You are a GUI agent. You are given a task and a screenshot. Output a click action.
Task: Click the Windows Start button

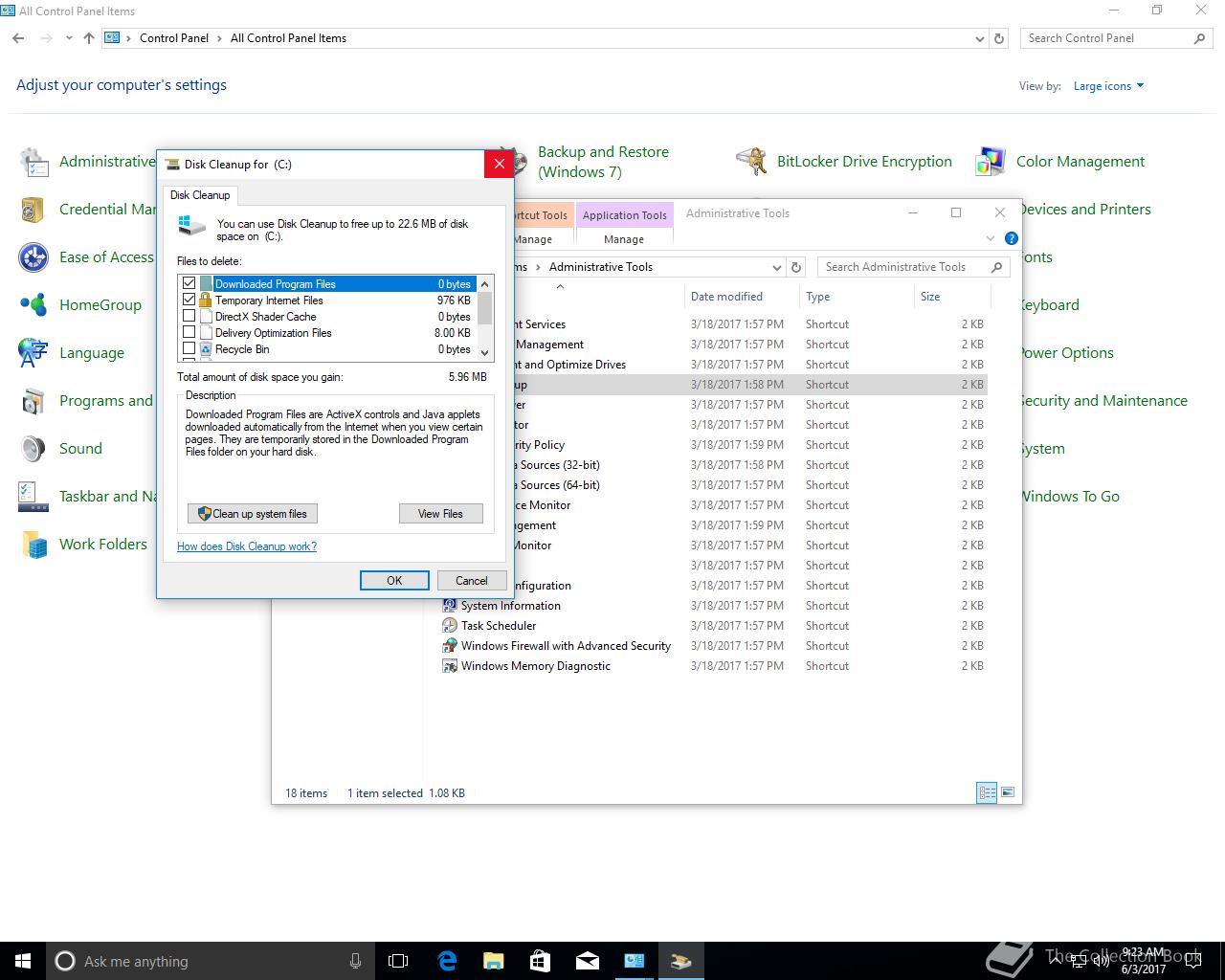point(23,961)
